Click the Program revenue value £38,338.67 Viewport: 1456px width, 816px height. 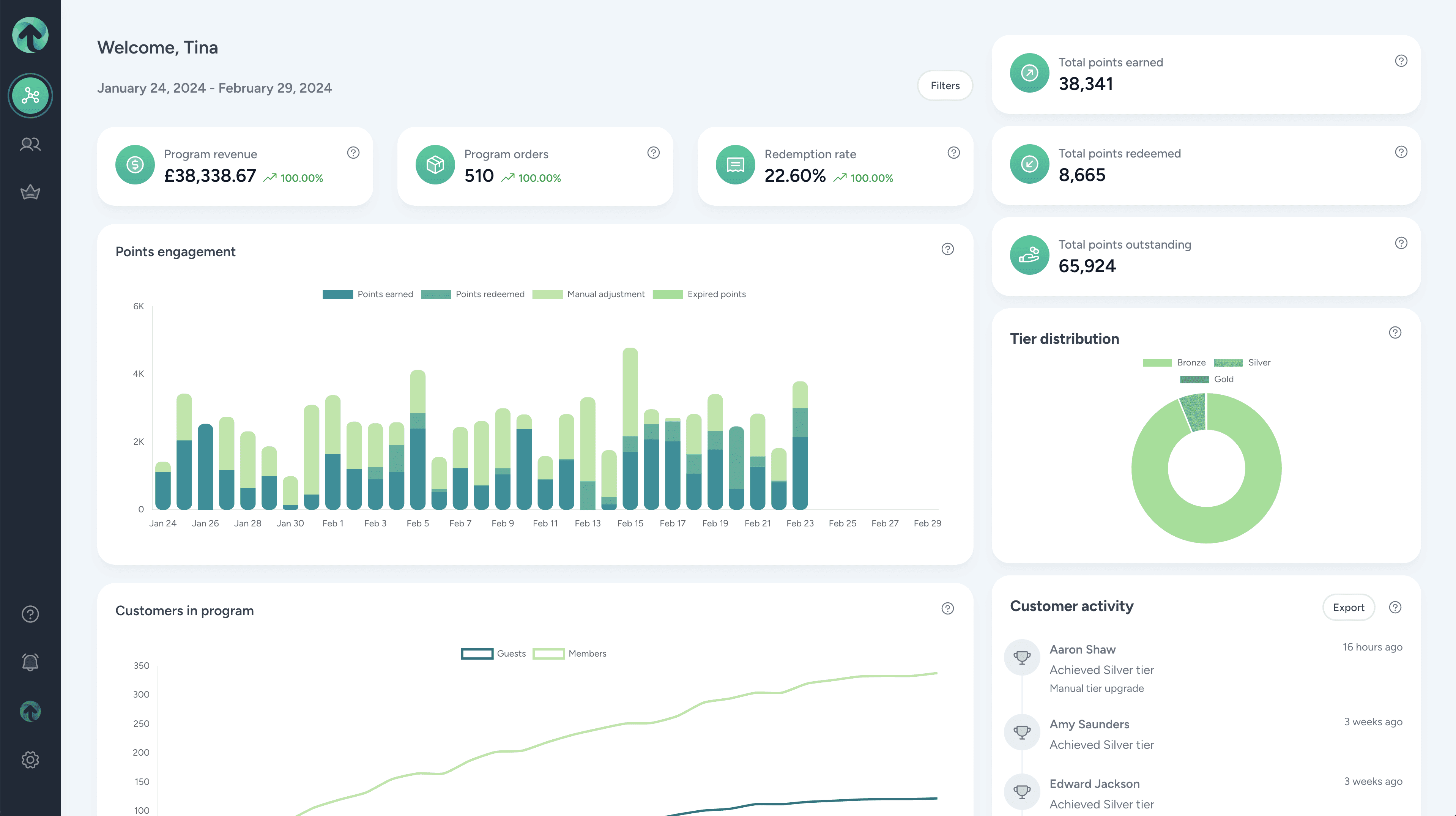(210, 176)
